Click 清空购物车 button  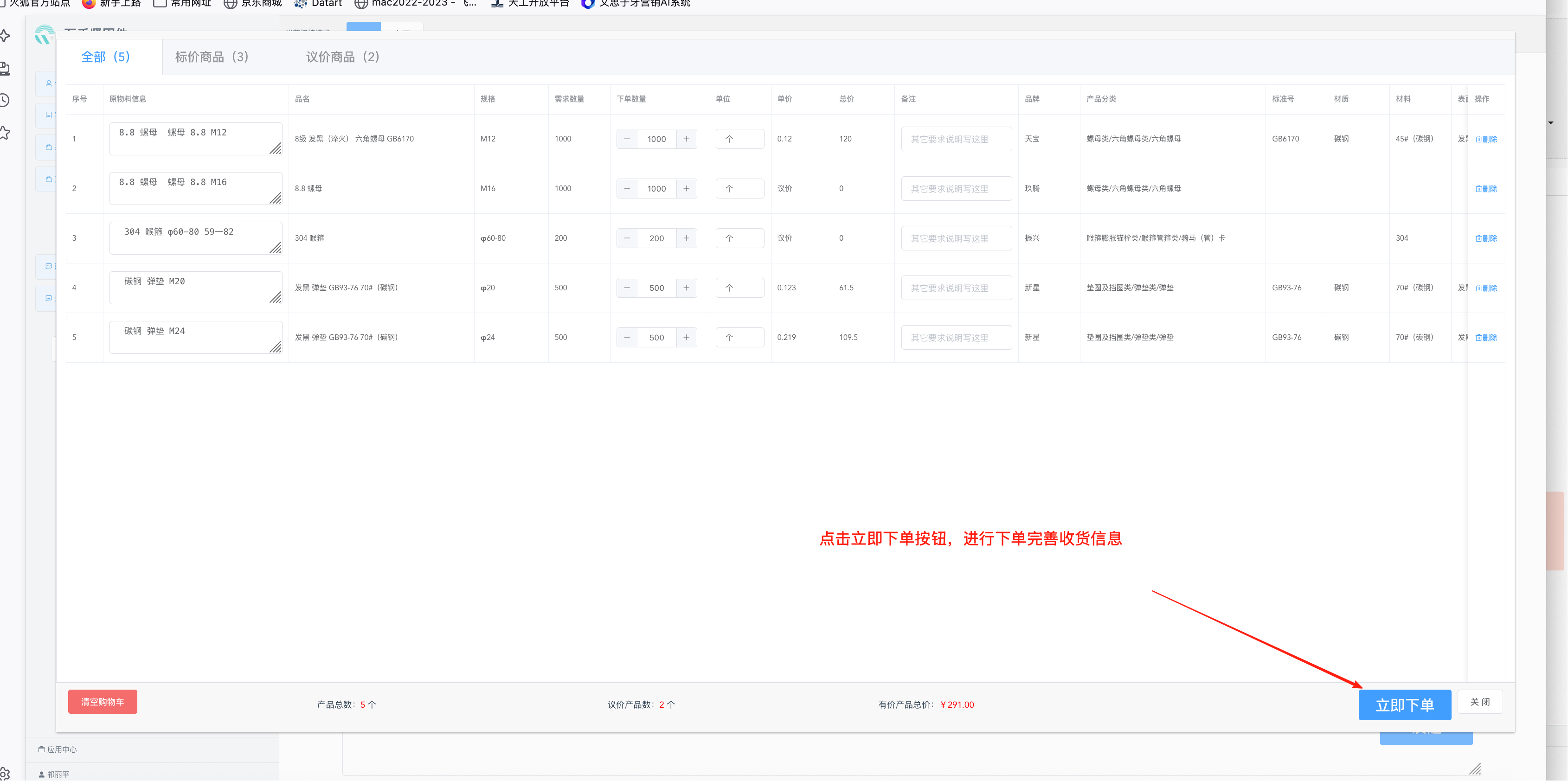[102, 702]
